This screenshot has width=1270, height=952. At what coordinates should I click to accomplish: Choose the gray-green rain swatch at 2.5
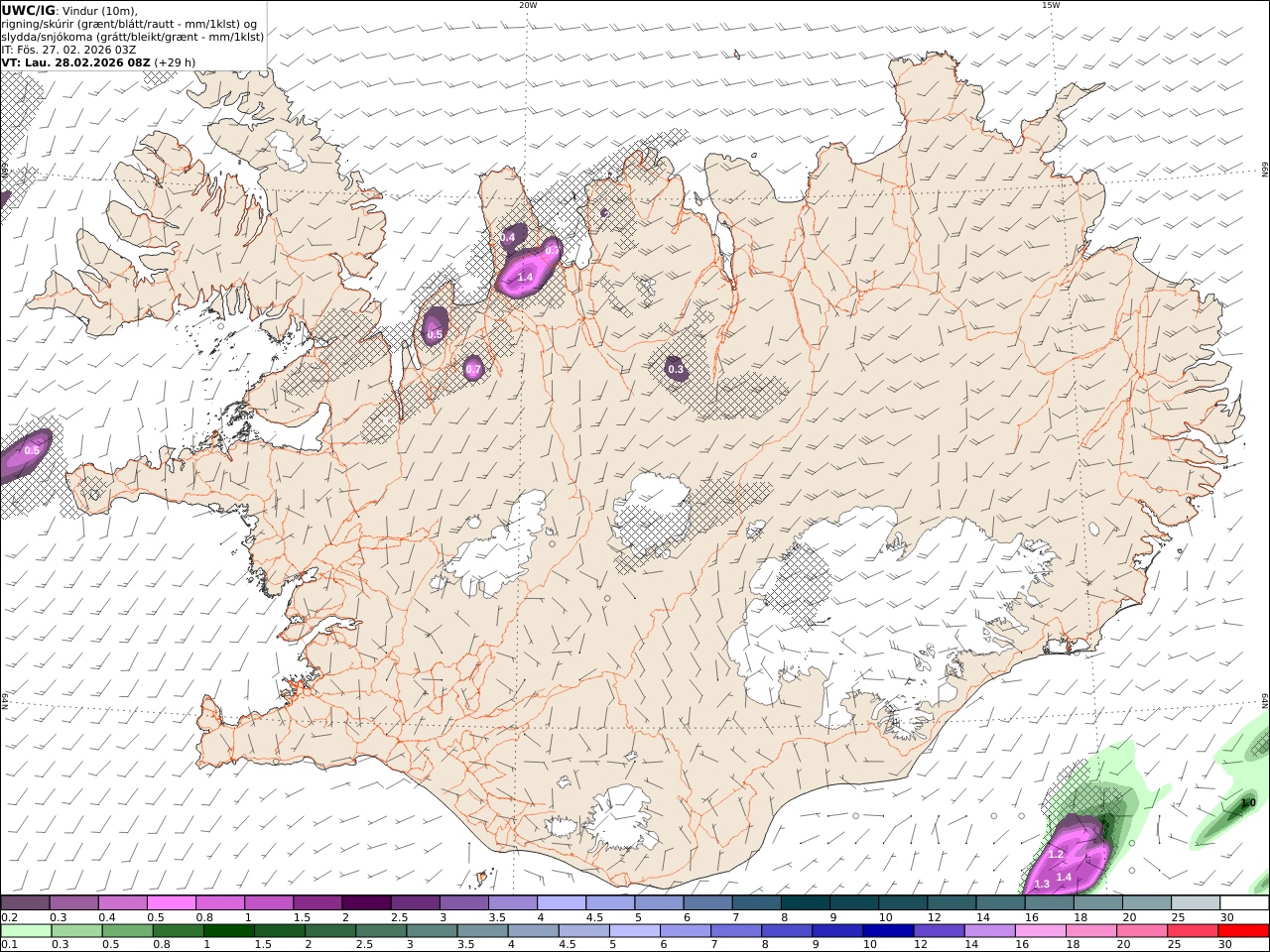[380, 930]
